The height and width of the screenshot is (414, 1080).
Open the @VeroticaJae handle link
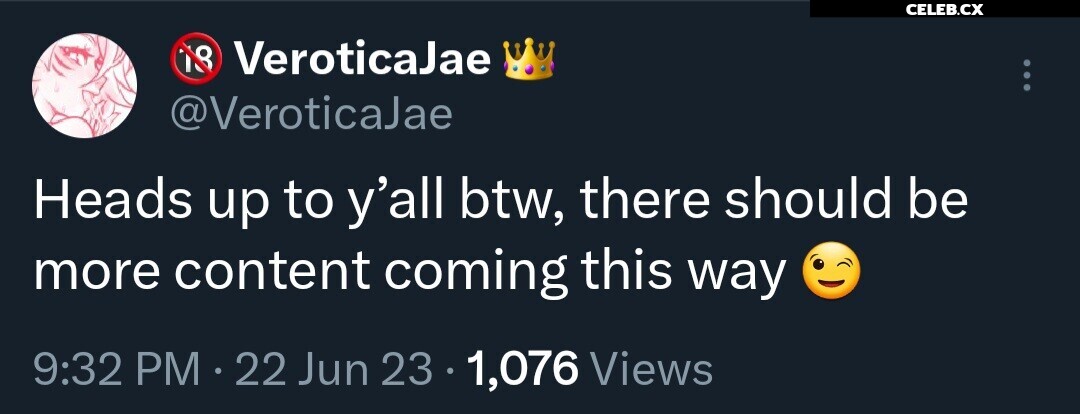tap(311, 114)
